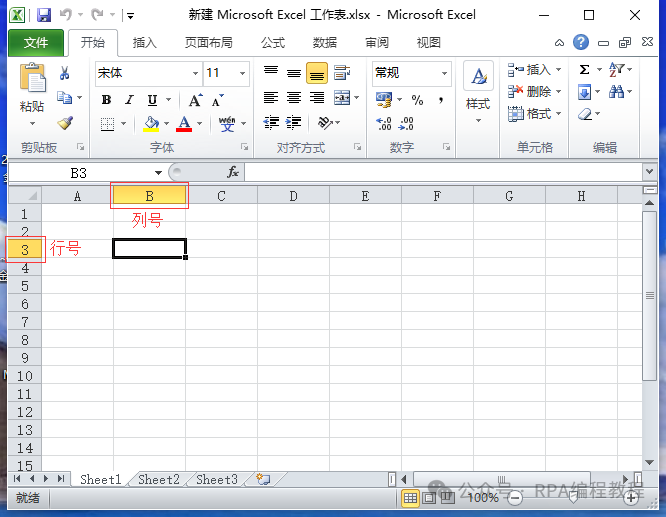Open the font color dropdown arrow

(x=200, y=124)
